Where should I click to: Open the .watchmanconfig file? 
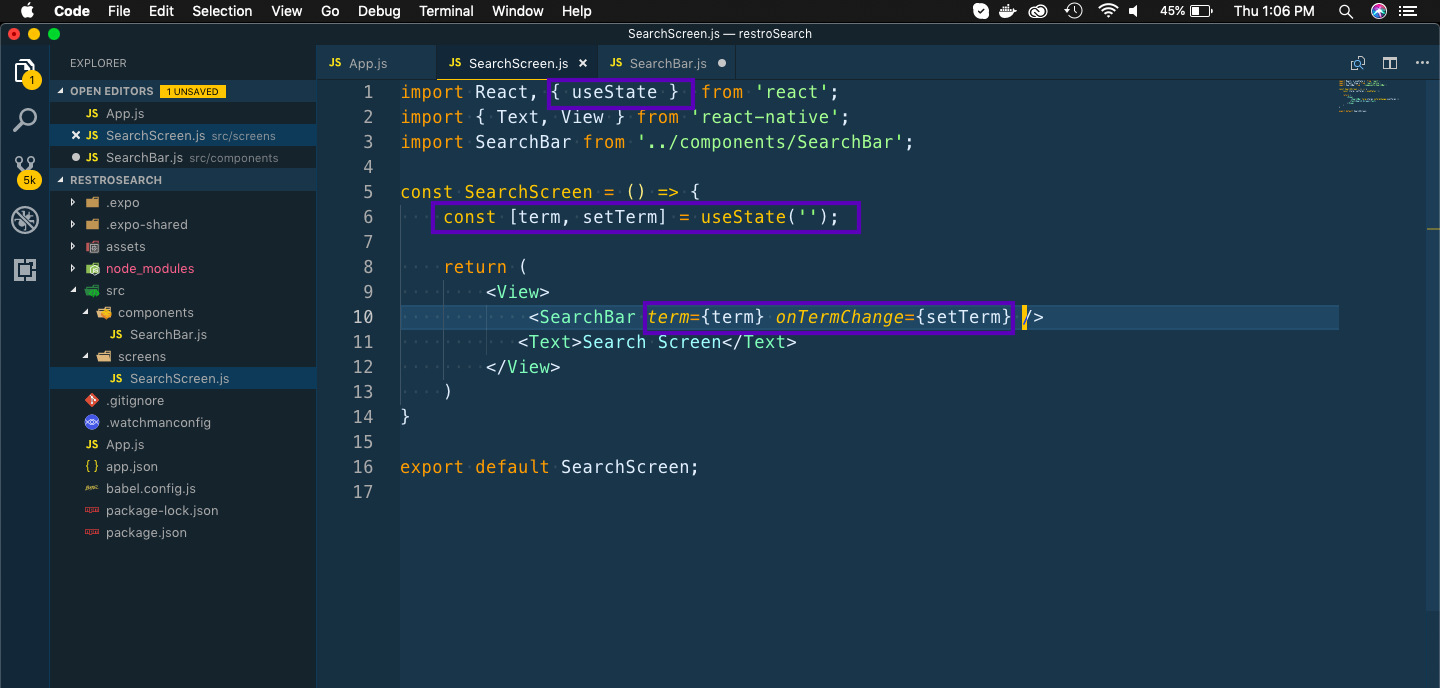click(x=184, y=422)
